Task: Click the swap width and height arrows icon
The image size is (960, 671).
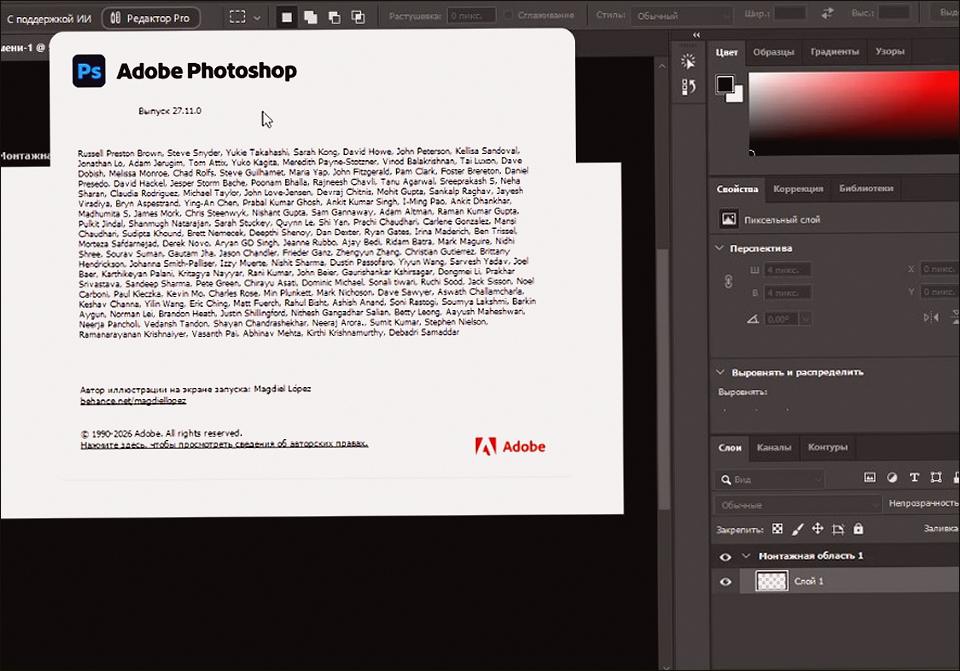Action: tap(828, 13)
